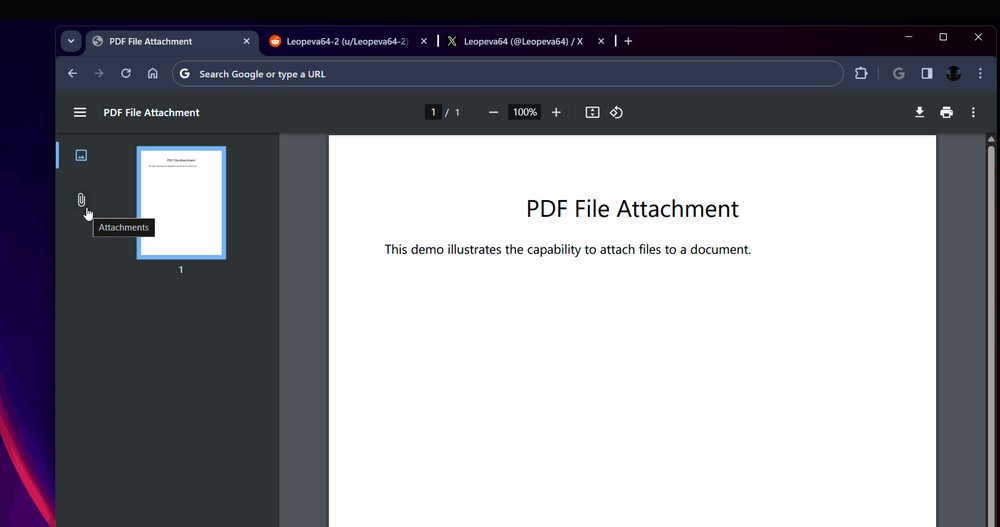Zoom in with the plus button
This screenshot has width=1000, height=527.
tap(556, 113)
